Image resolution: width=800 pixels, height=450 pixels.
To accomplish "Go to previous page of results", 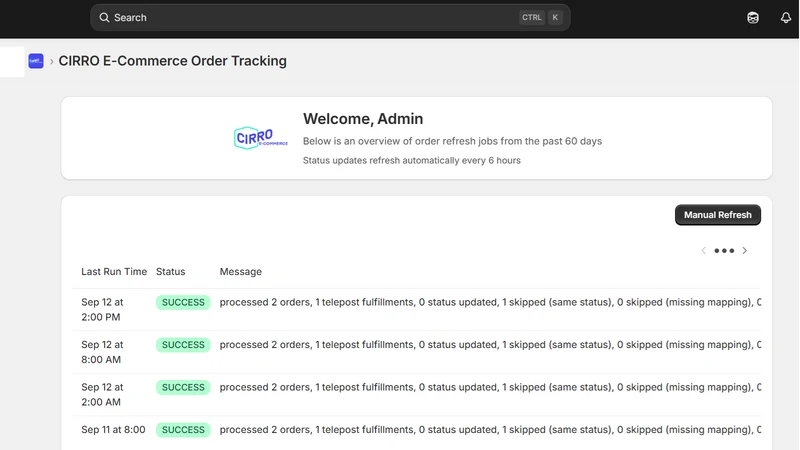I will click(x=704, y=251).
